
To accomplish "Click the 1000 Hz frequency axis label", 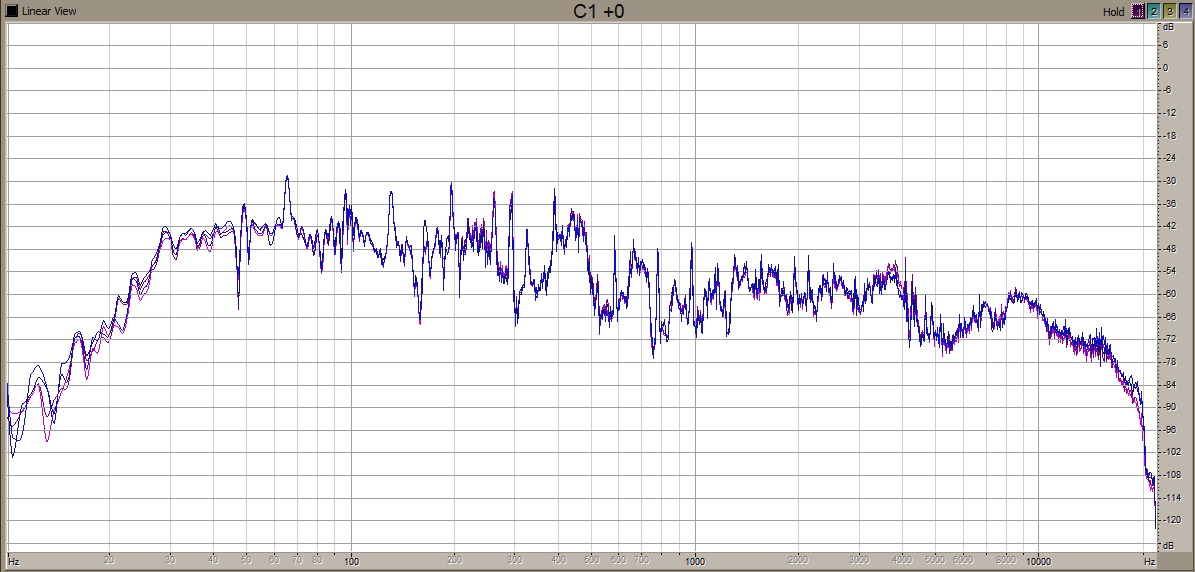I will click(x=694, y=562).
